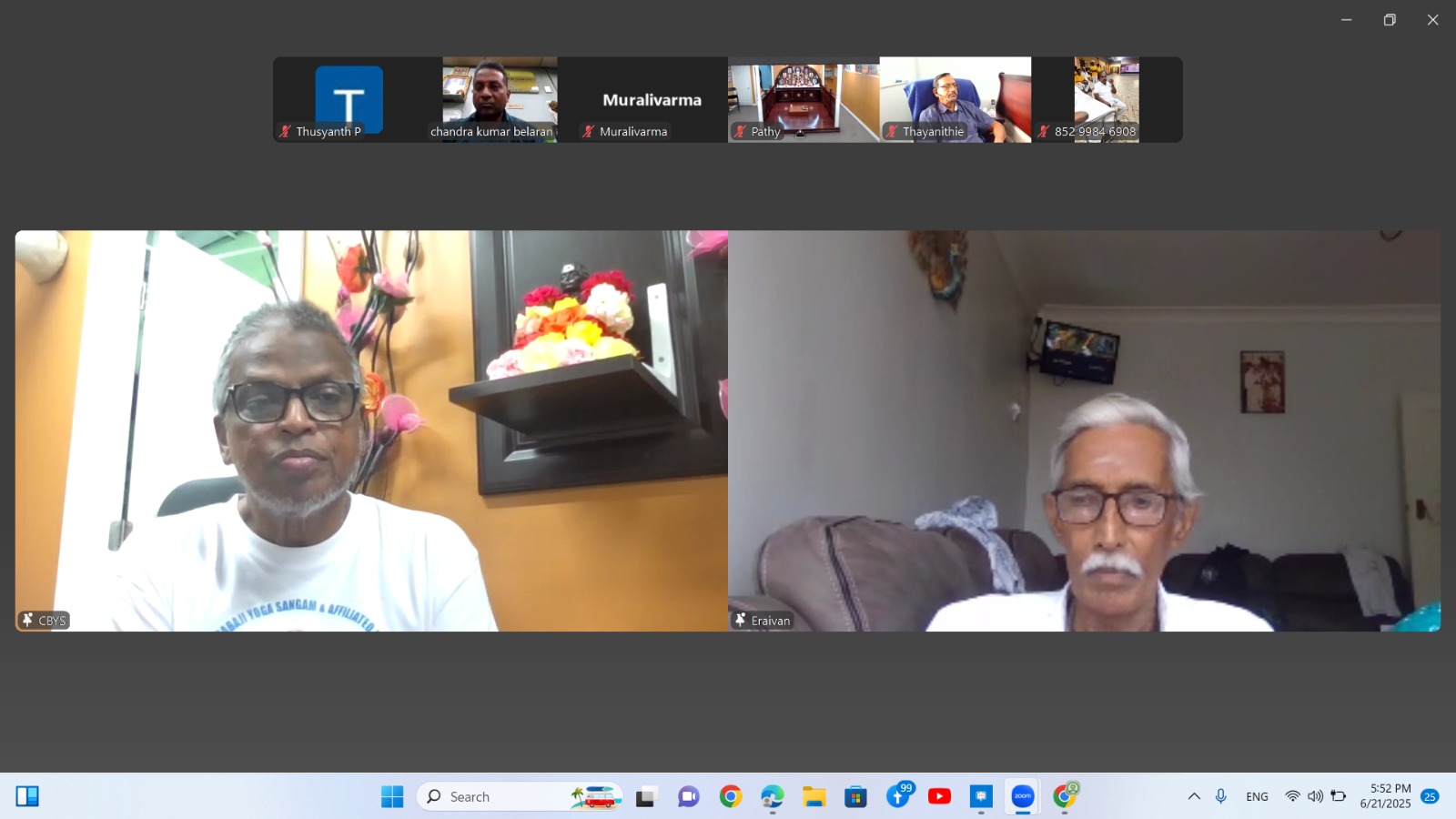Image resolution: width=1456 pixels, height=819 pixels.
Task: Open Task View on taskbar
Action: point(646,796)
